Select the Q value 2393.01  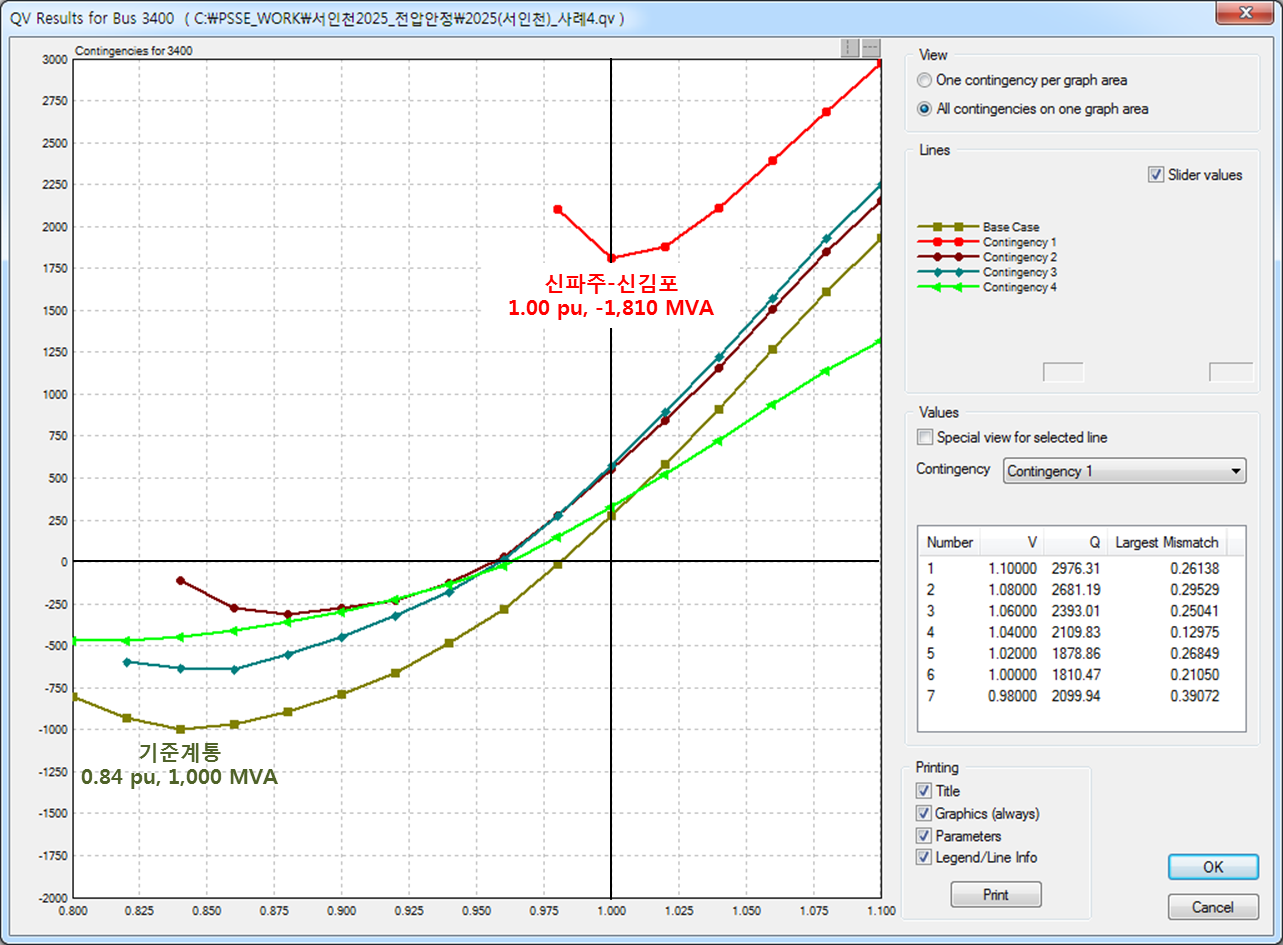(x=1076, y=611)
